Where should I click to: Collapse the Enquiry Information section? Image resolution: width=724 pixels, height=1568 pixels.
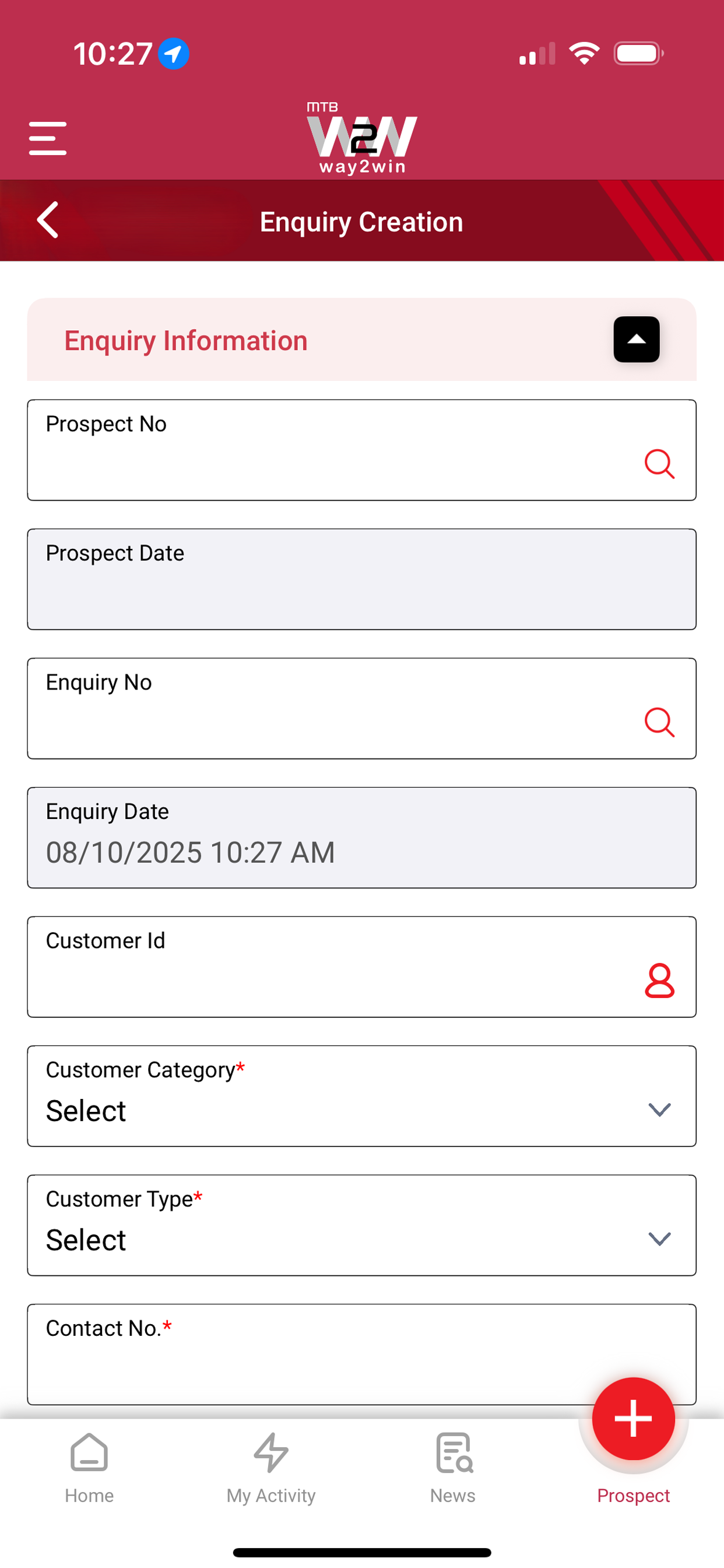point(637,339)
